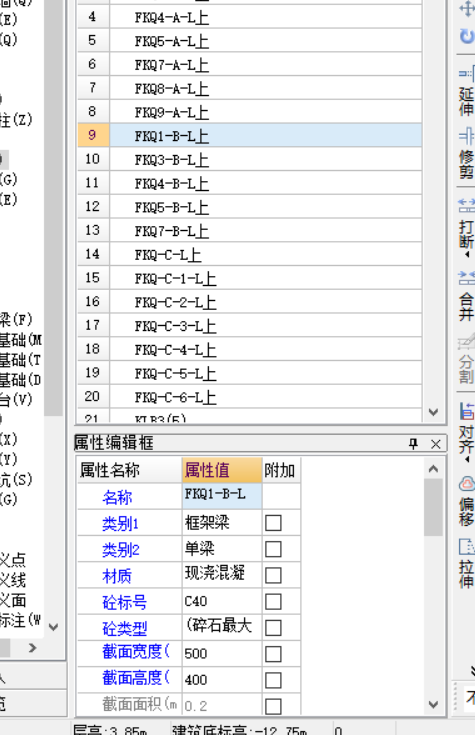Close the 属性编辑框 panel

coord(436,444)
